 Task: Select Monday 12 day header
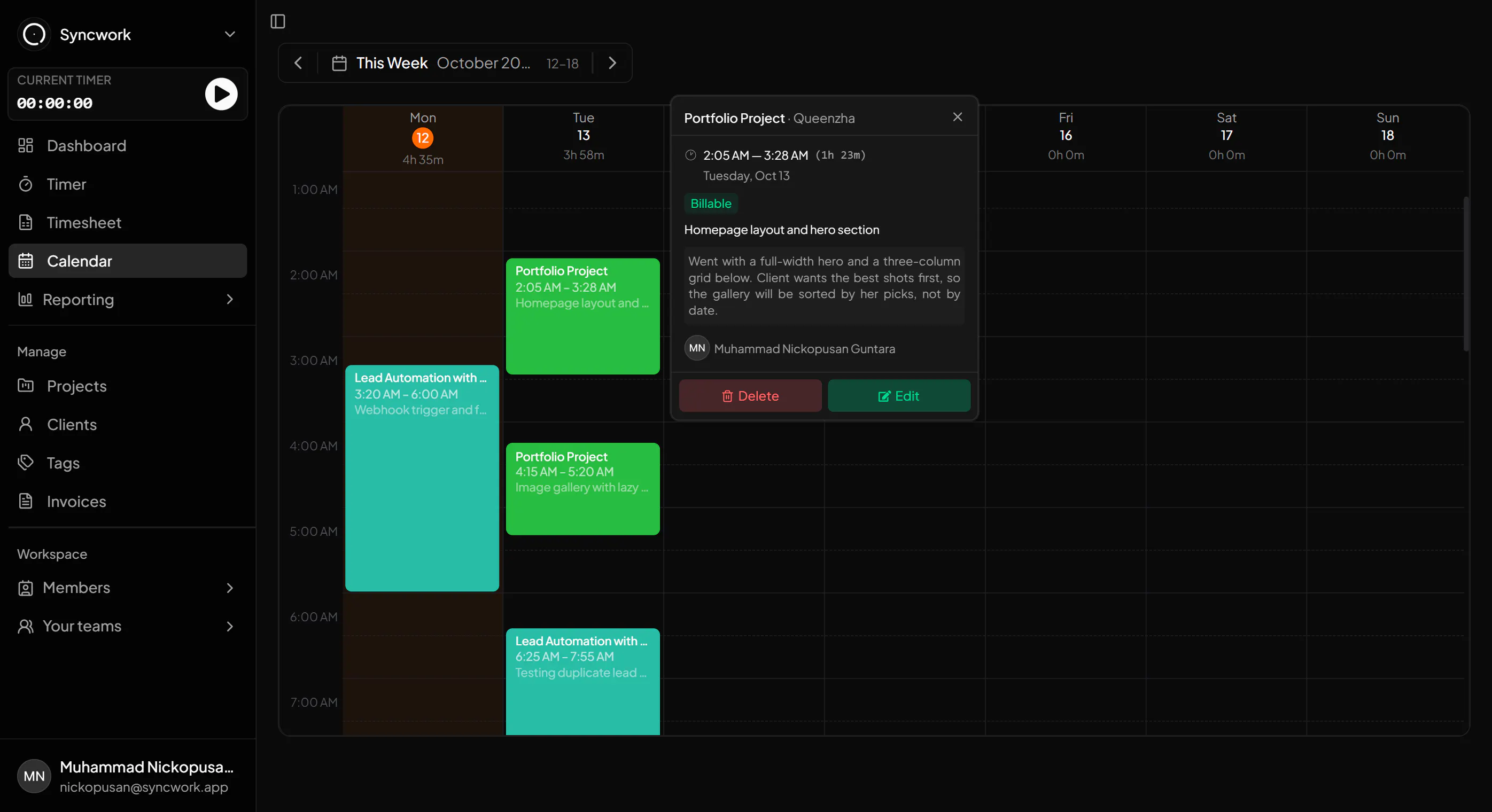click(423, 138)
